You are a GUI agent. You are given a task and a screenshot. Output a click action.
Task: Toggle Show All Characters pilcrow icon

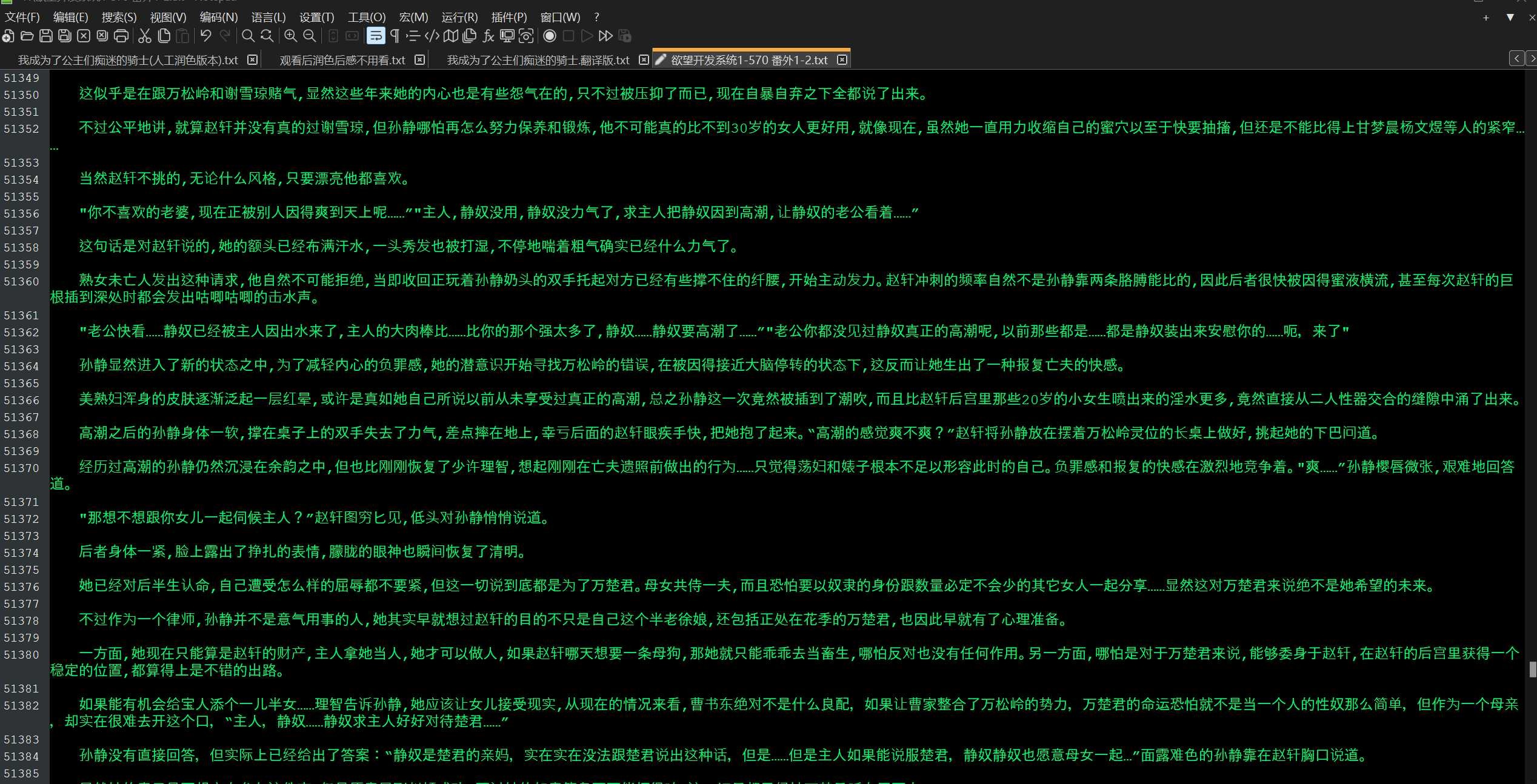point(395,36)
